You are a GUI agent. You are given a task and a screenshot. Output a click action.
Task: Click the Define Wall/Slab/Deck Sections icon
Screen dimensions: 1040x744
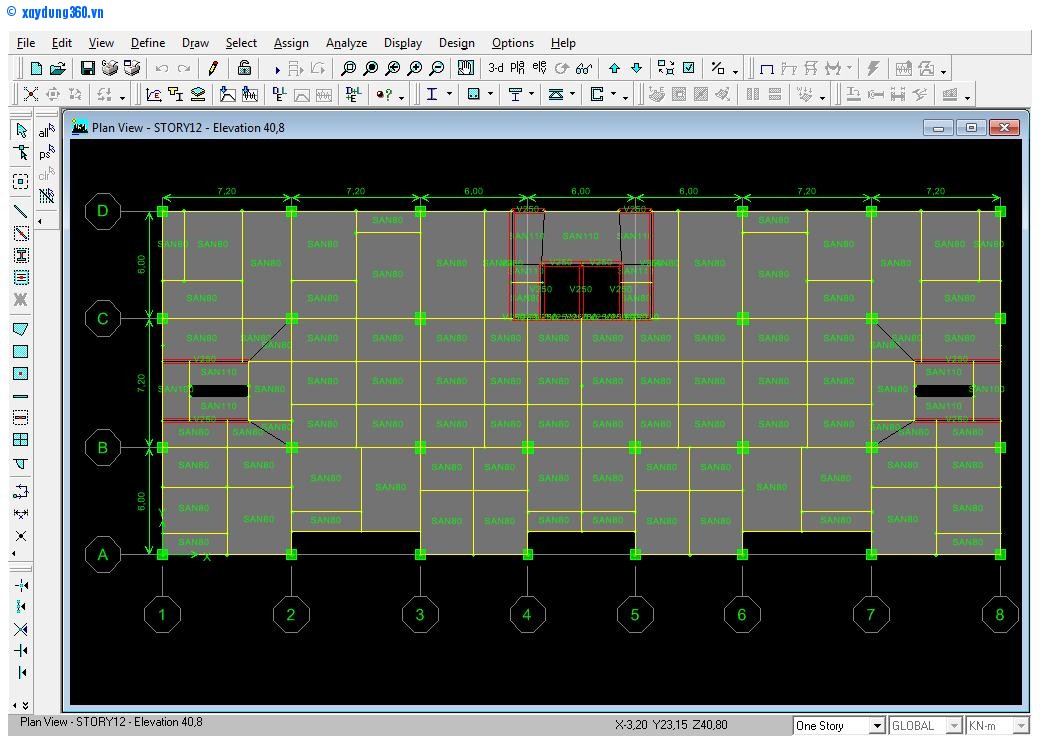click(x=198, y=95)
